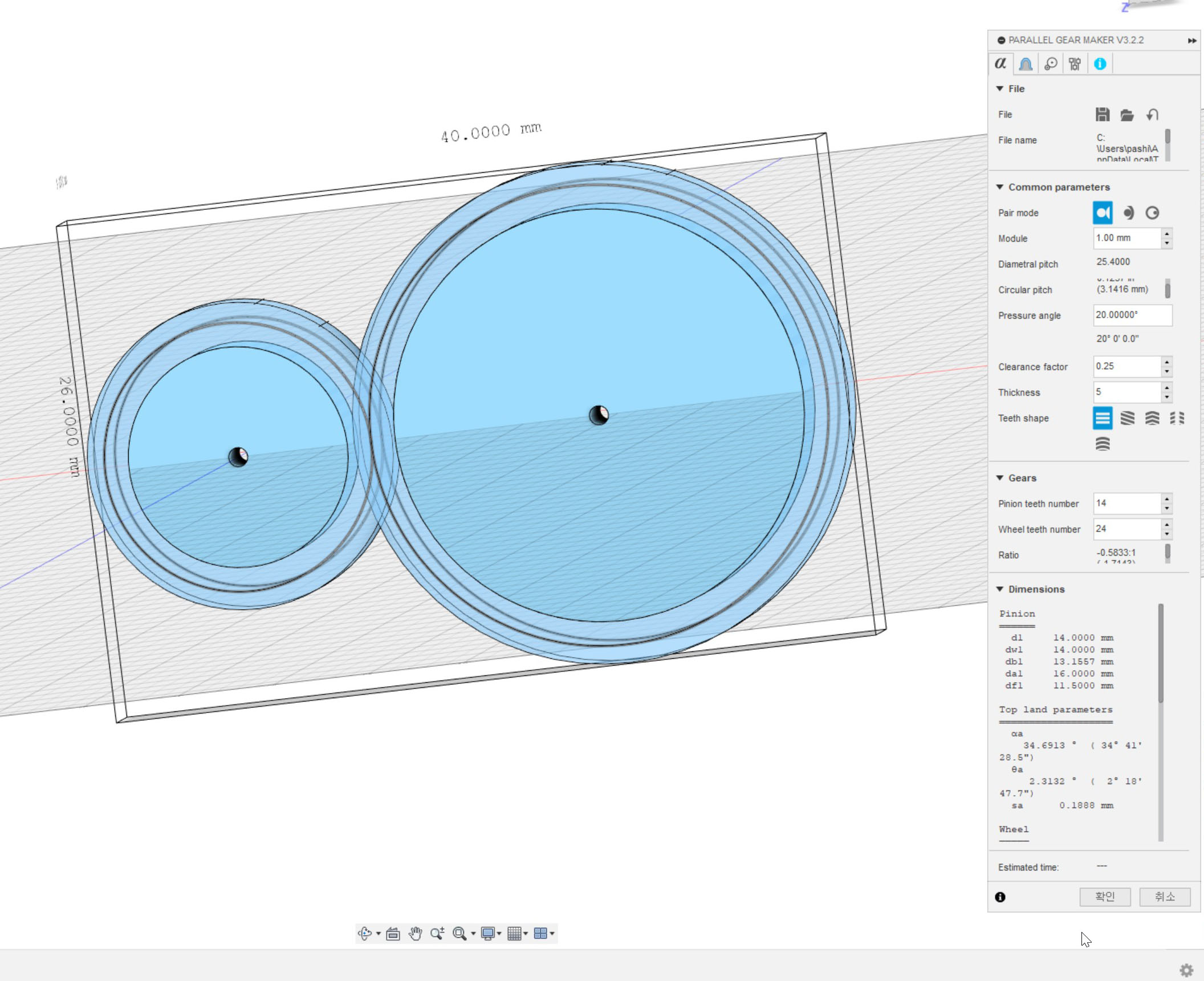Click the Pressure angle input field
This screenshot has width=1204, height=981.
(x=1132, y=315)
